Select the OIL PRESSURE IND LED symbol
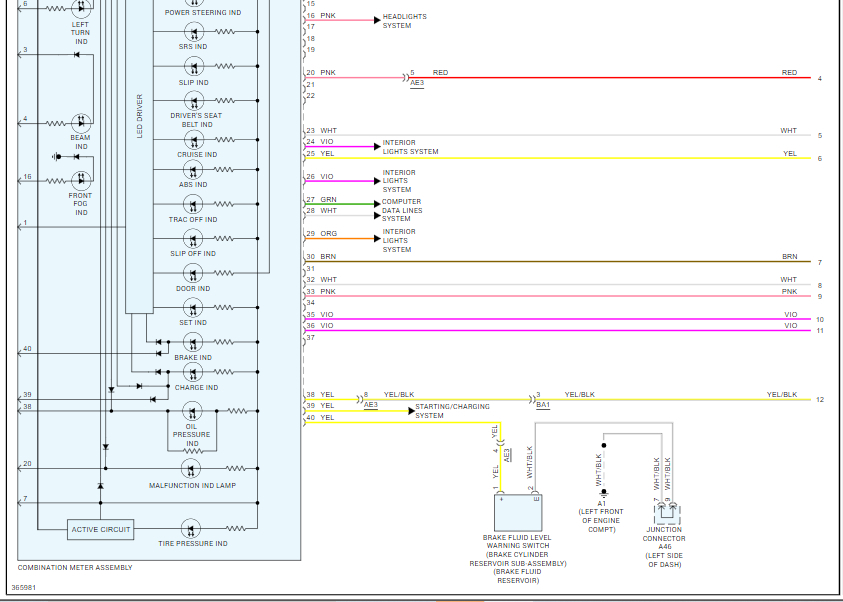This screenshot has height=602, width=843. point(192,411)
